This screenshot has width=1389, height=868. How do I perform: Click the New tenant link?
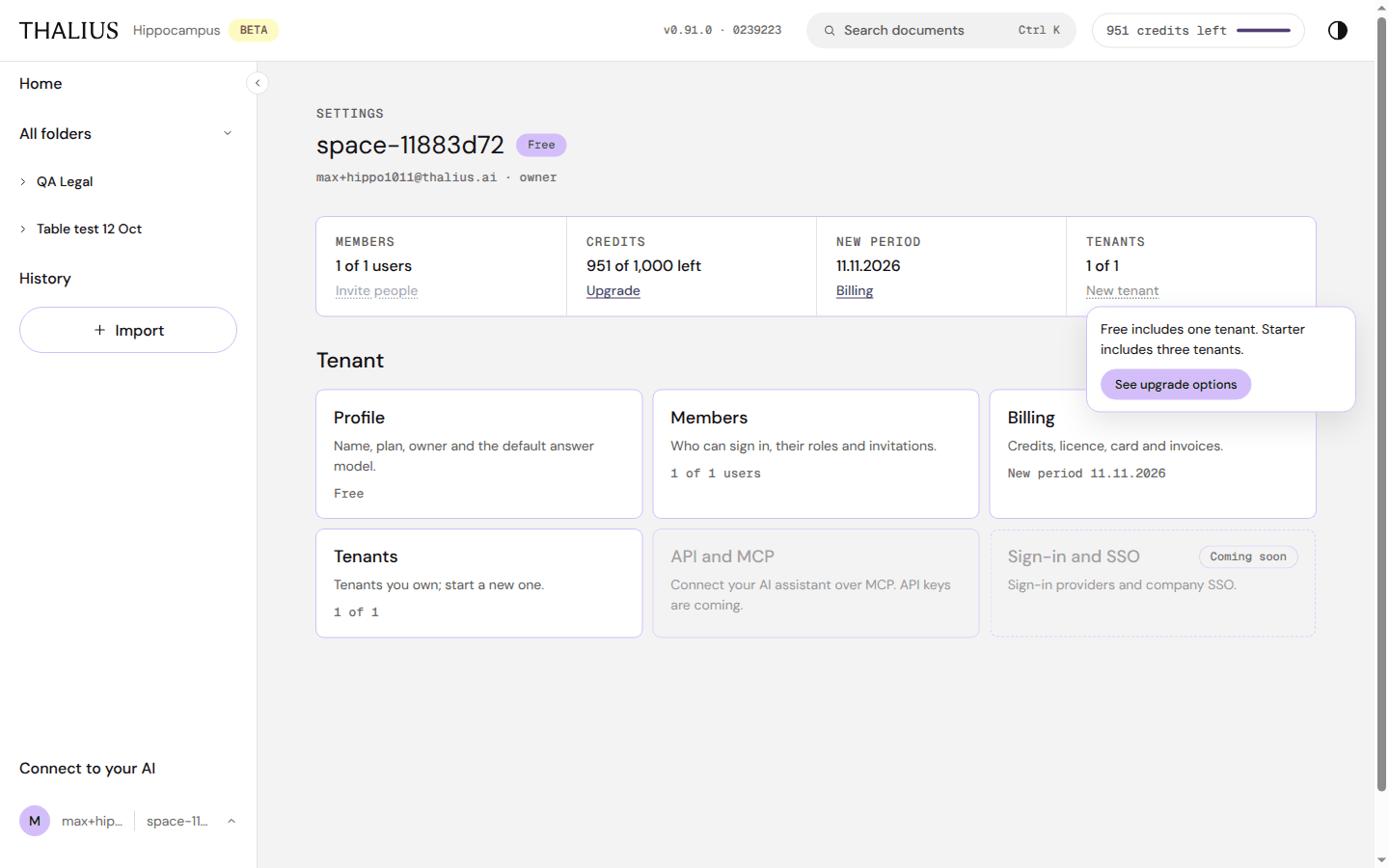(1123, 291)
